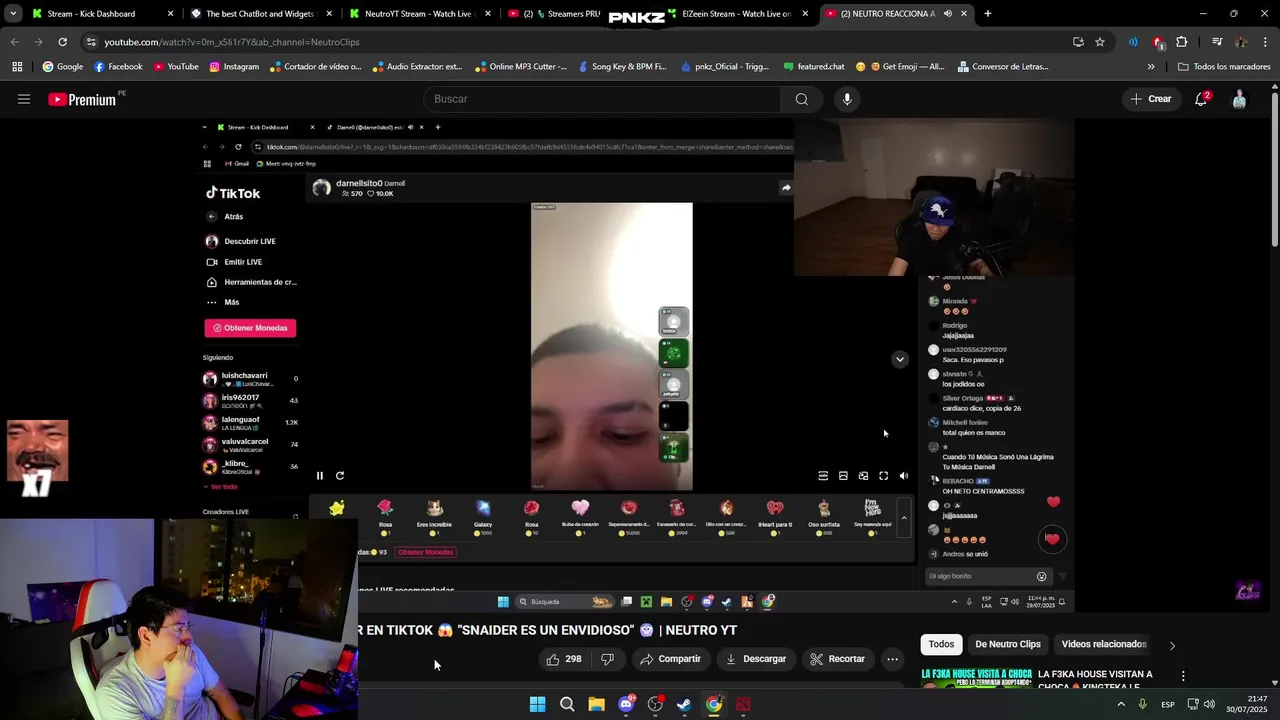1280x720 pixels.
Task: Select the De Neutro Clips chip
Action: coord(1007,645)
